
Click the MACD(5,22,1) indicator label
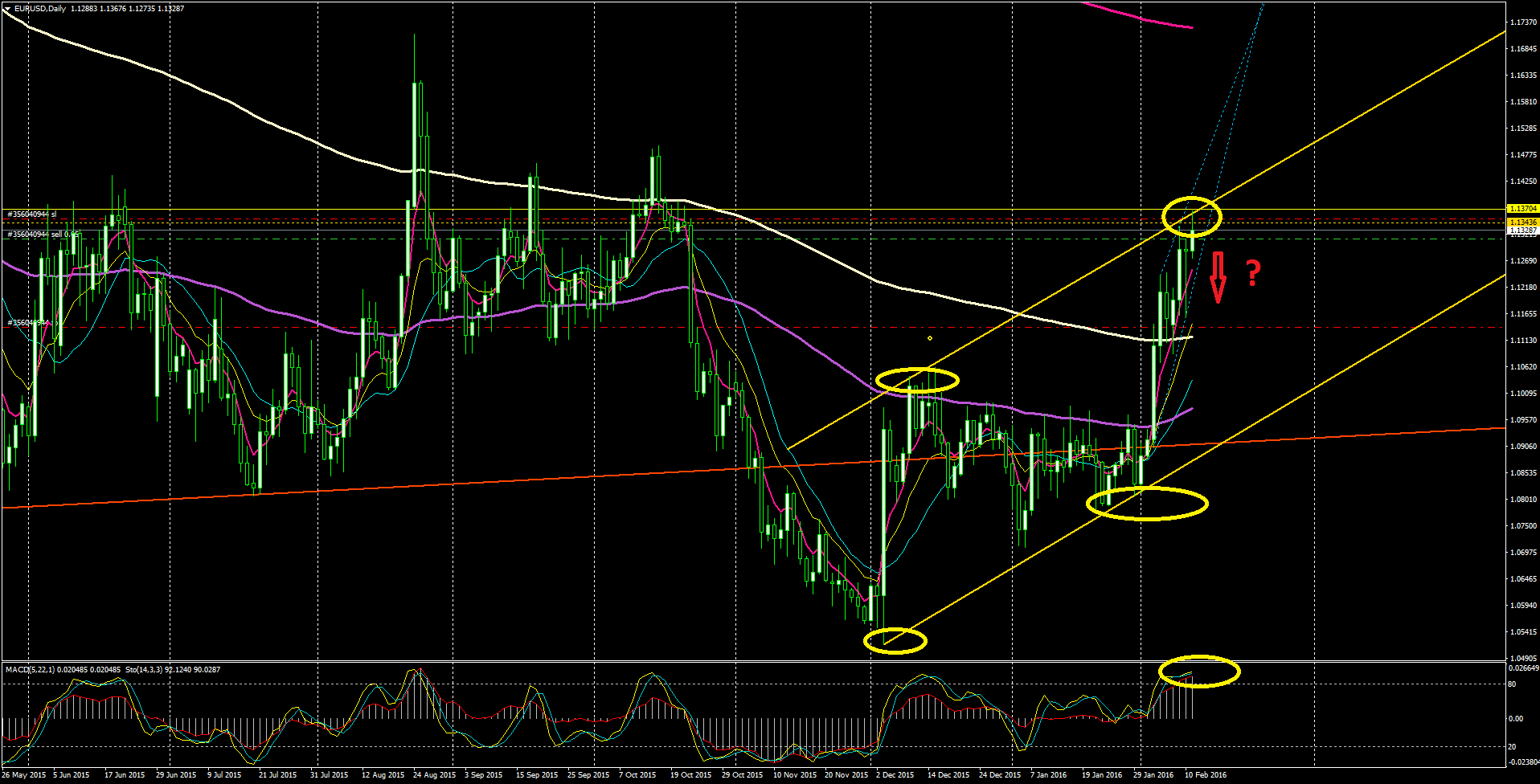click(x=30, y=669)
